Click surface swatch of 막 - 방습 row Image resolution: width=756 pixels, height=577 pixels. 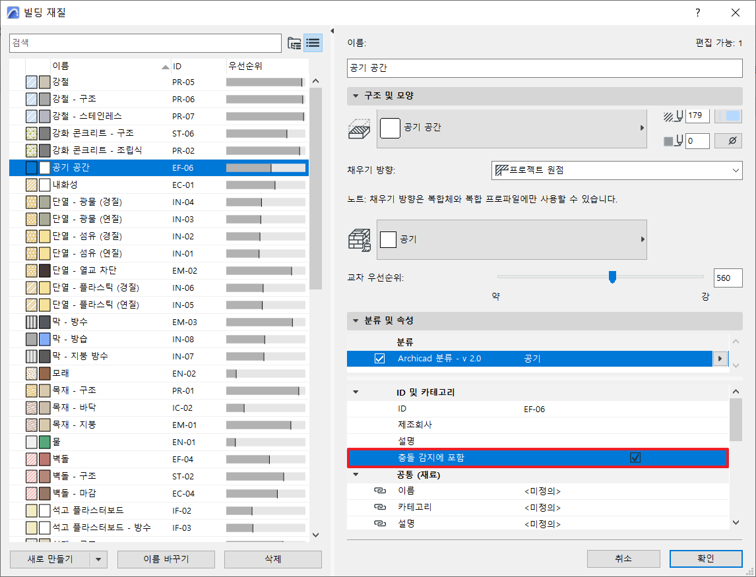point(45,339)
